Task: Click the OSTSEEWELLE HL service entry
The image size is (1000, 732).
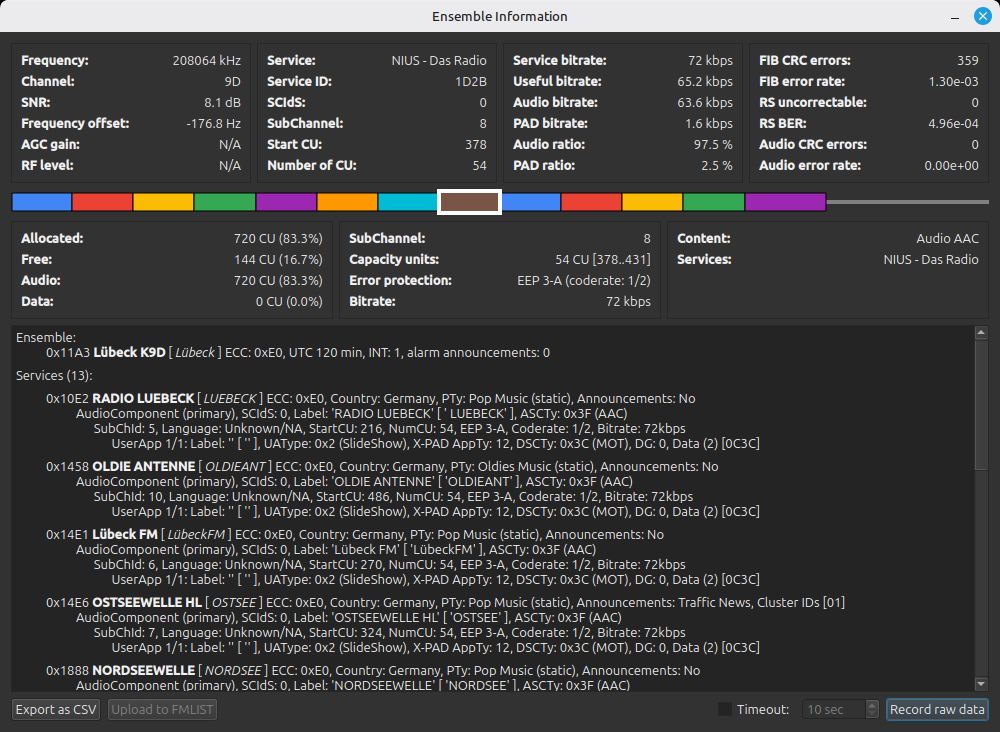Action: [146, 602]
